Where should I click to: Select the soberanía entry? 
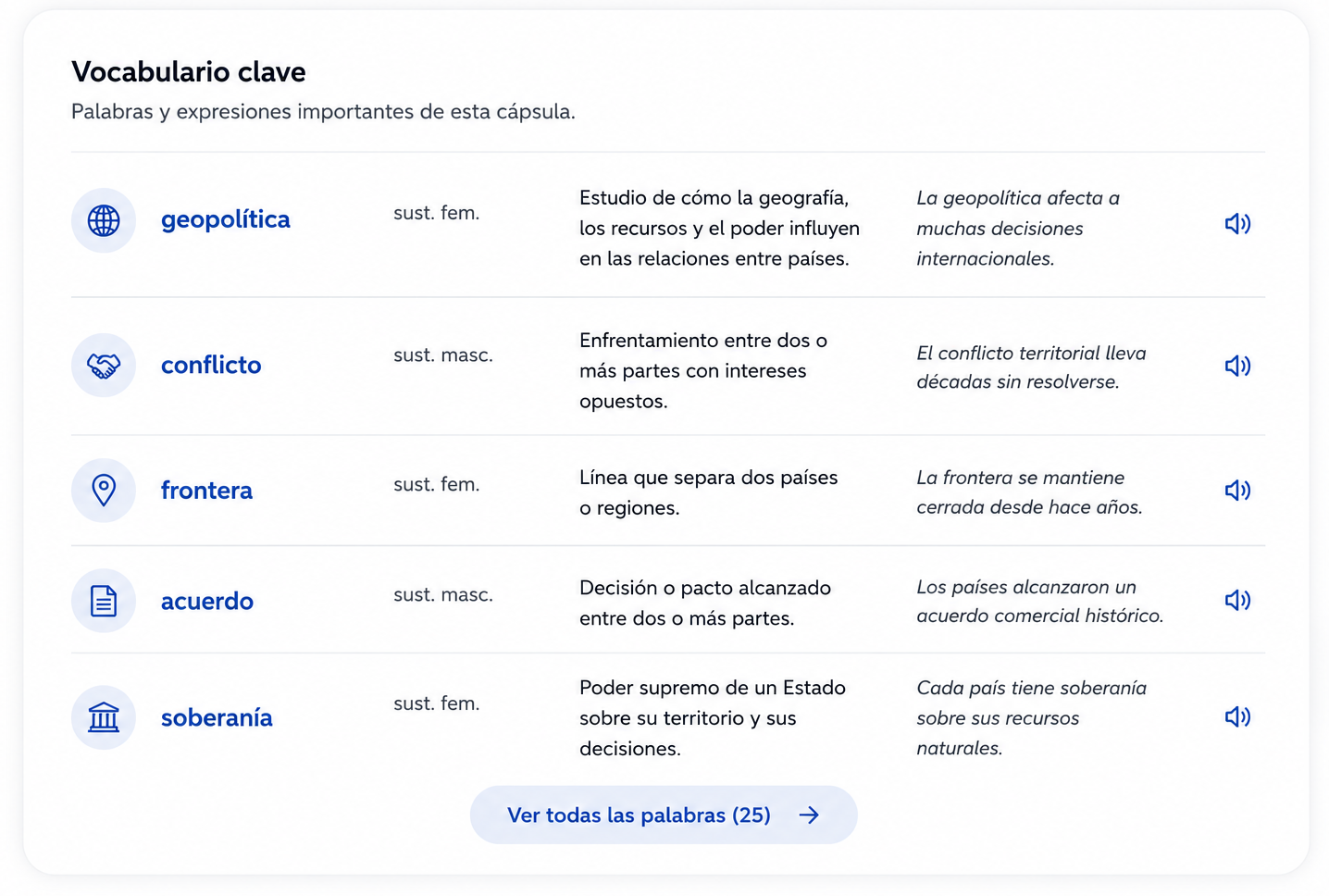coord(217,717)
